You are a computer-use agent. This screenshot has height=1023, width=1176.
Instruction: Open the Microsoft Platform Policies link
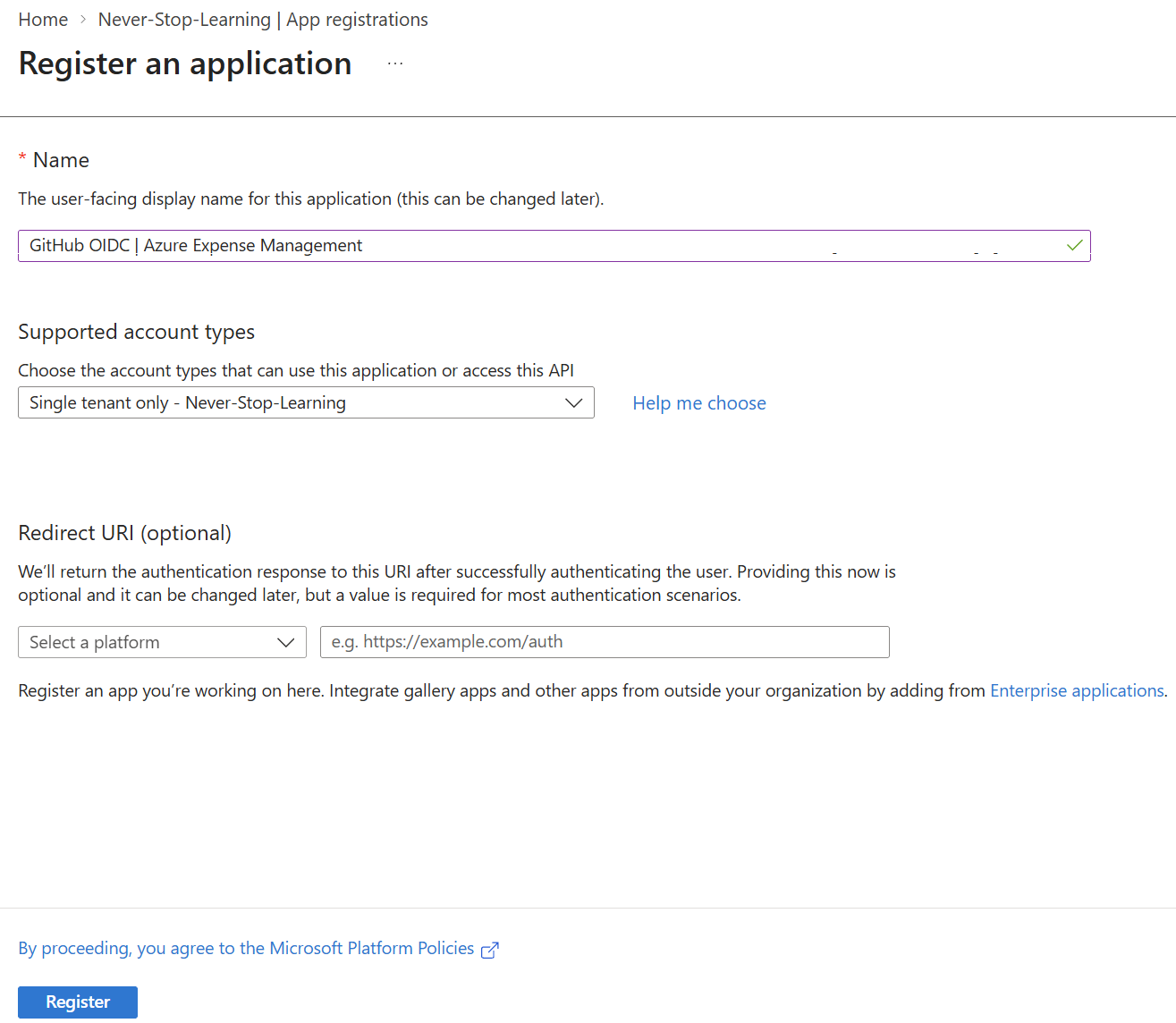coord(246,948)
